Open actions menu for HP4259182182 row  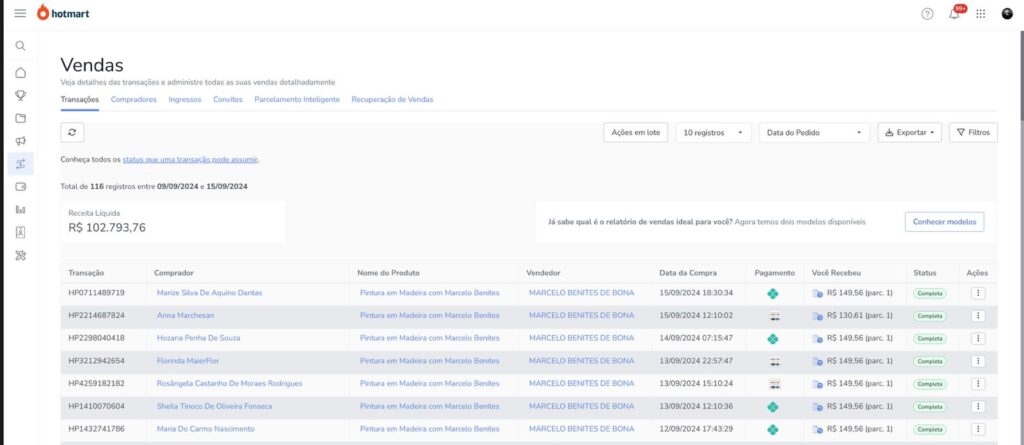[x=978, y=384]
